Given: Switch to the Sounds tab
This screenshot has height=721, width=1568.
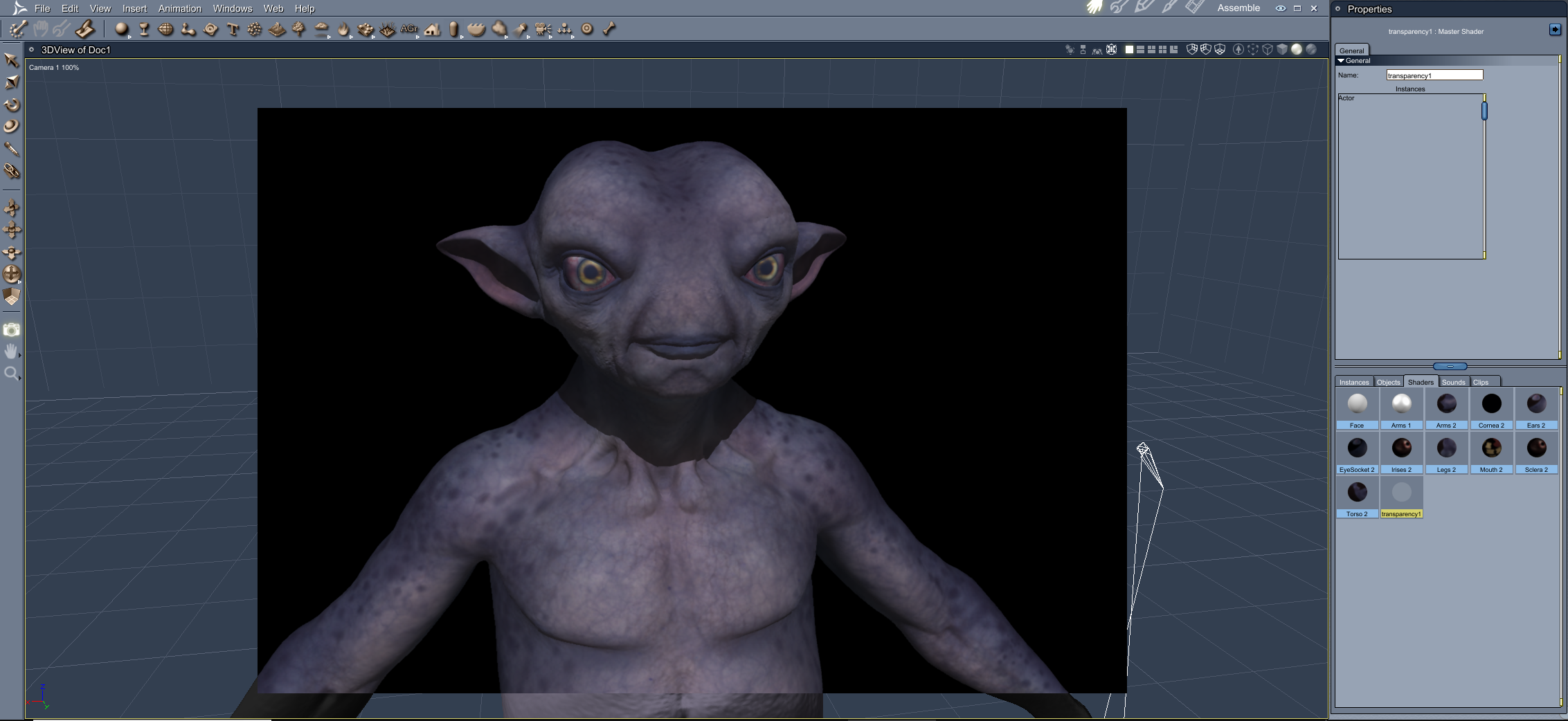Looking at the screenshot, I should tap(1454, 382).
